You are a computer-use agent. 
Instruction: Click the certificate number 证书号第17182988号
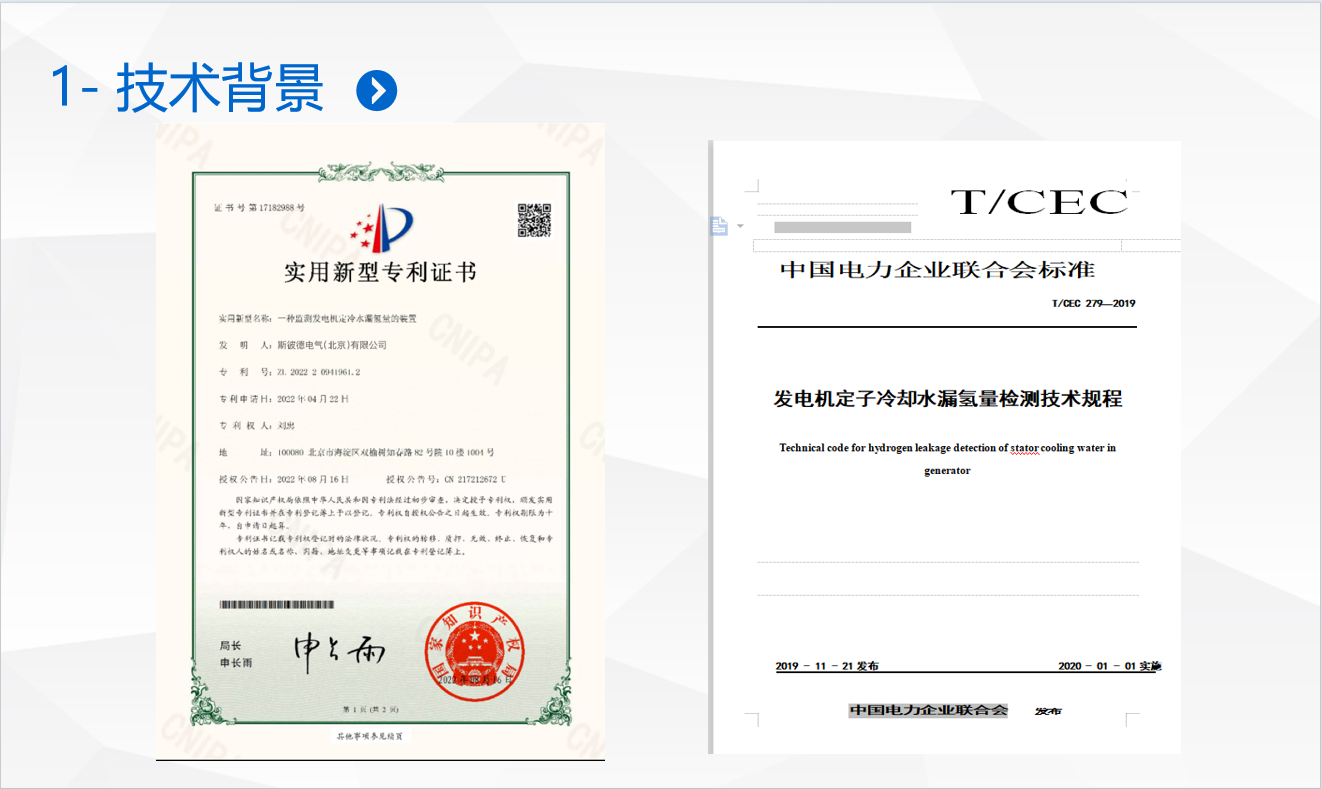click(x=259, y=207)
